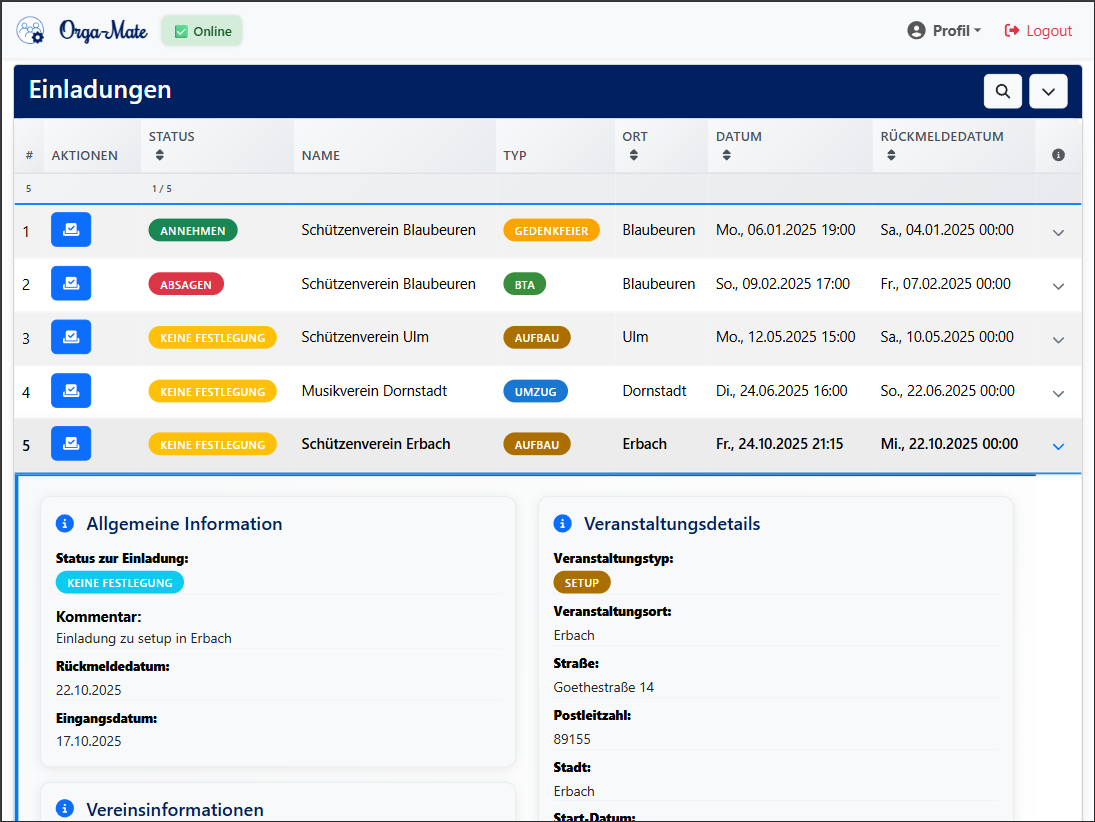Sort the table by Datum column
The width and height of the screenshot is (1095, 822).
pos(726,155)
